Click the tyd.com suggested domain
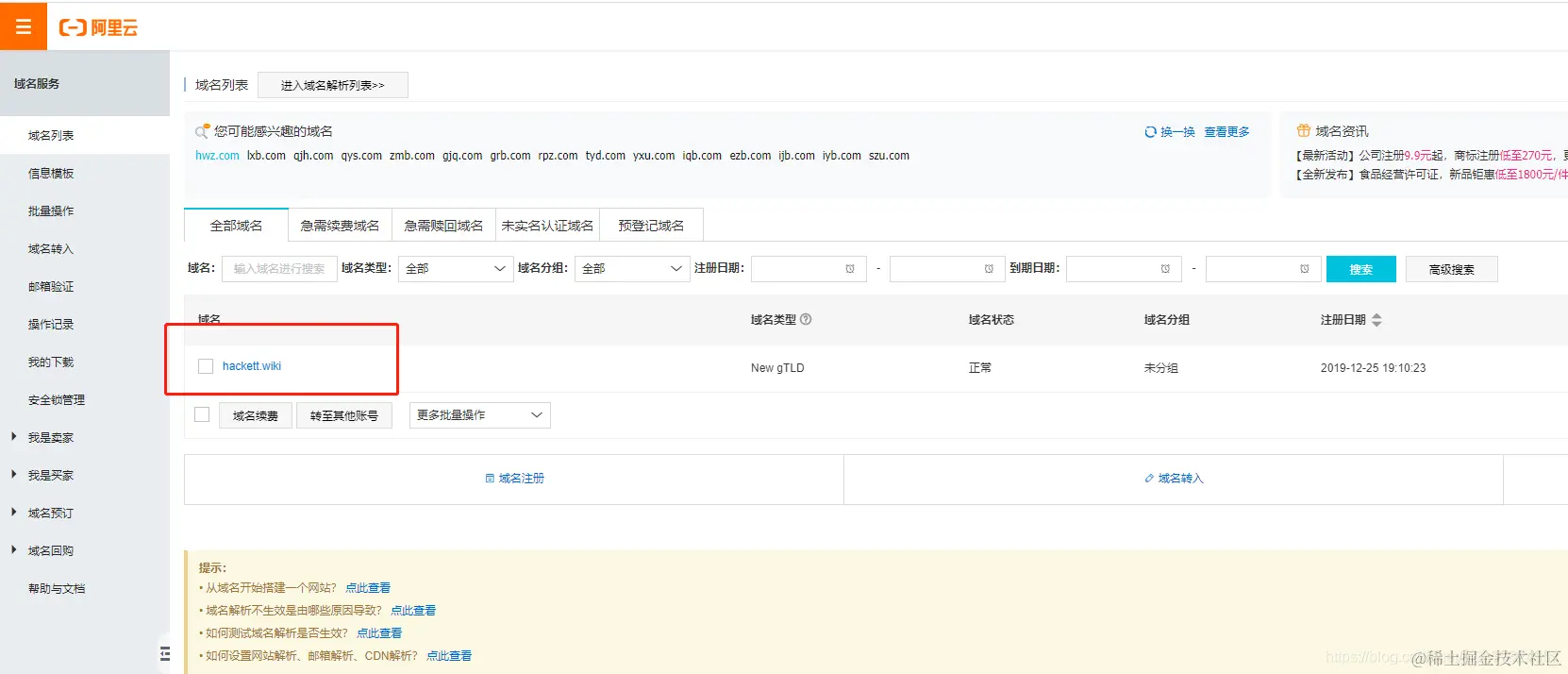 point(606,156)
